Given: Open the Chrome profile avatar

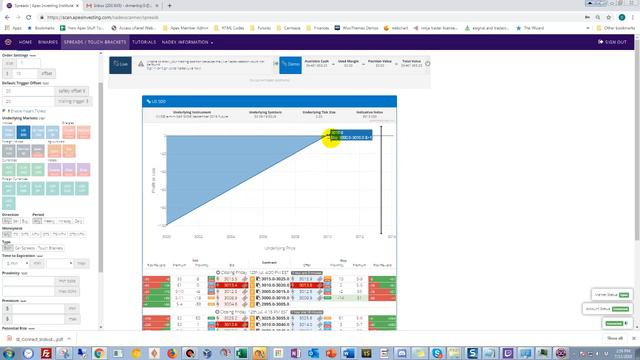Looking at the screenshot, I should tap(622, 18).
